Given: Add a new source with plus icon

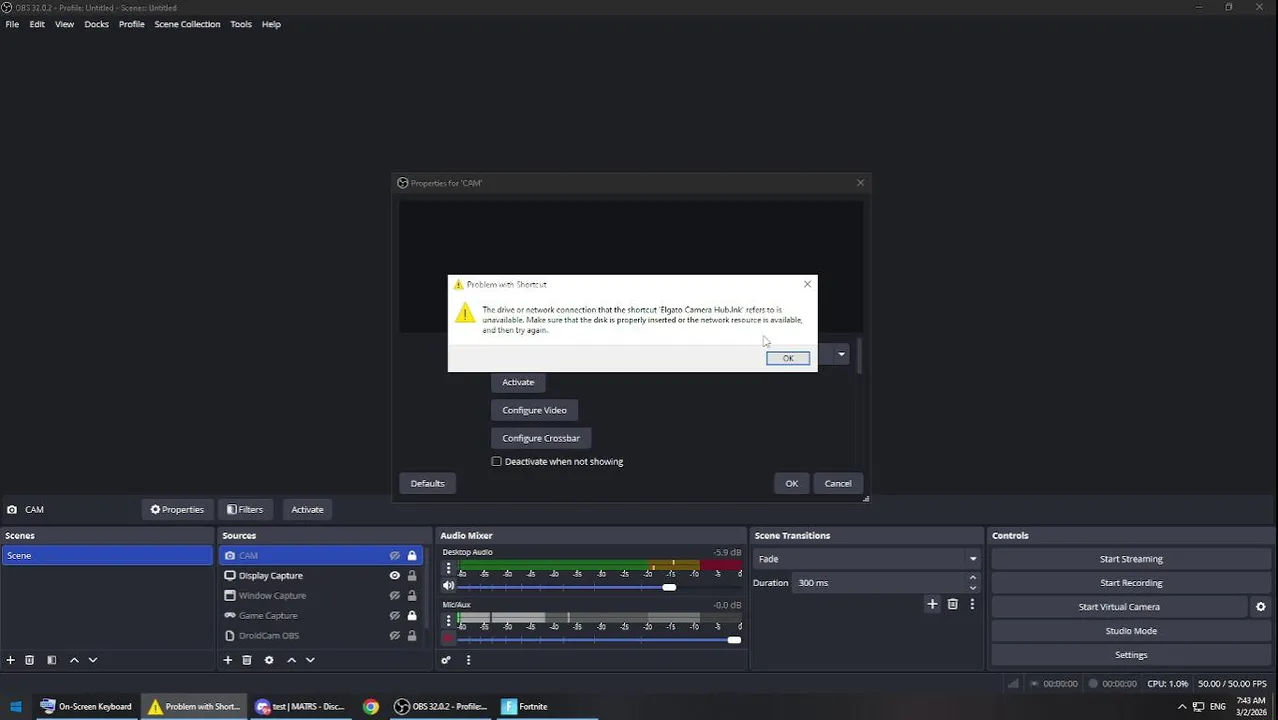Looking at the screenshot, I should coord(228,660).
